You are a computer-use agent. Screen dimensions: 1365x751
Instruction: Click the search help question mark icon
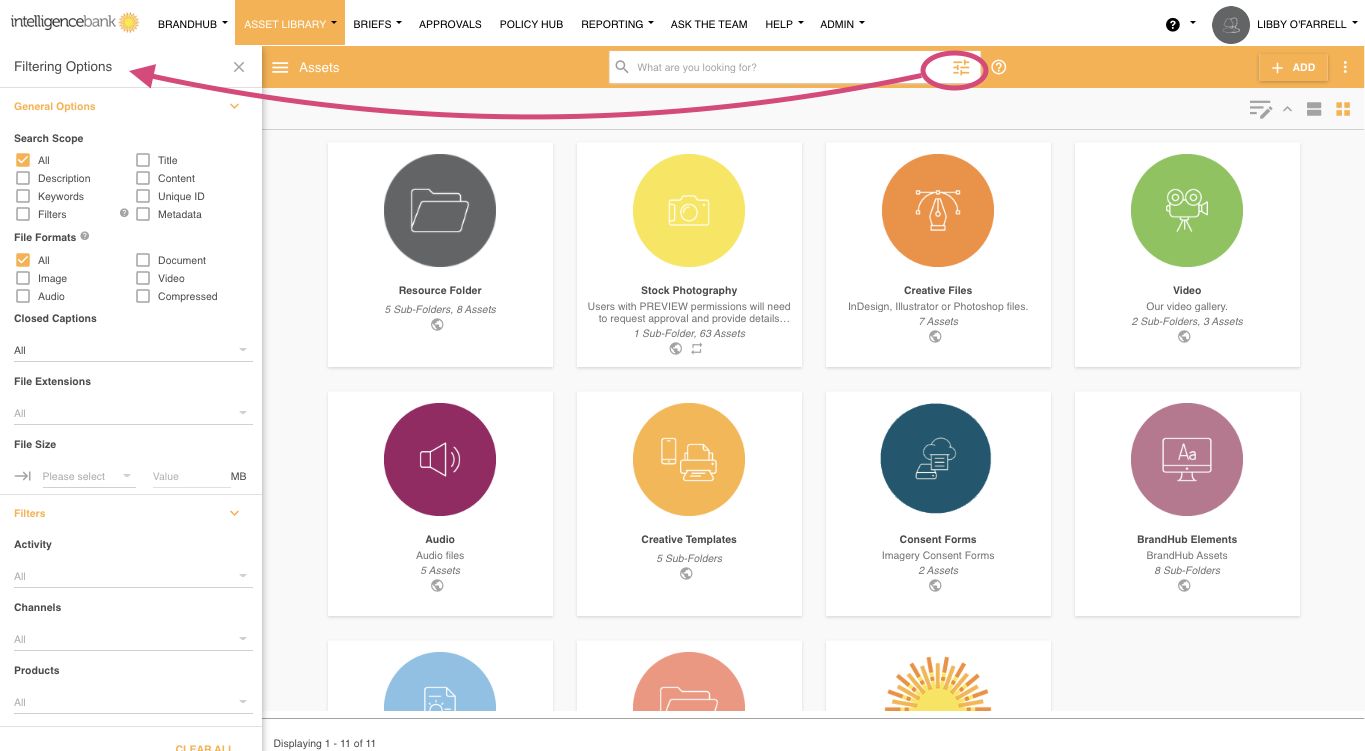998,67
